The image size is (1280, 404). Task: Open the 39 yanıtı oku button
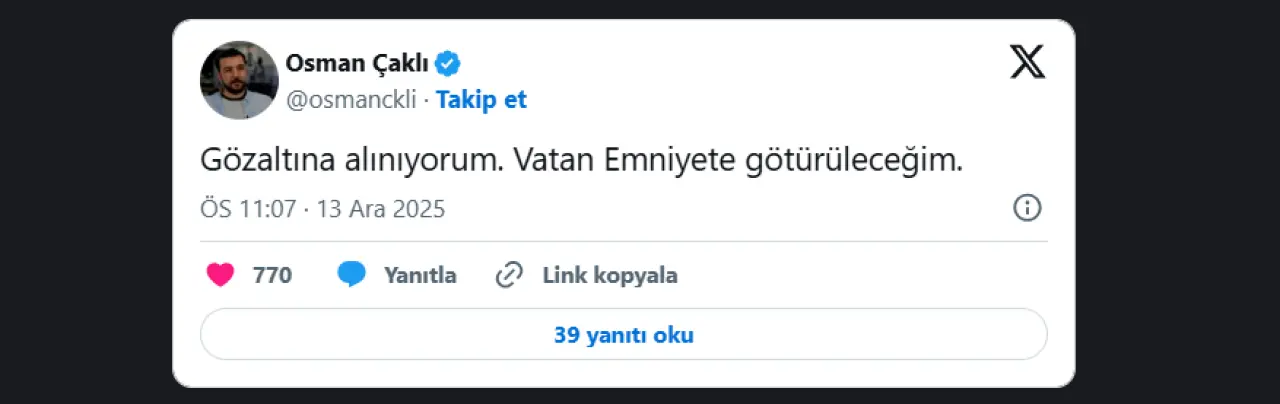623,335
